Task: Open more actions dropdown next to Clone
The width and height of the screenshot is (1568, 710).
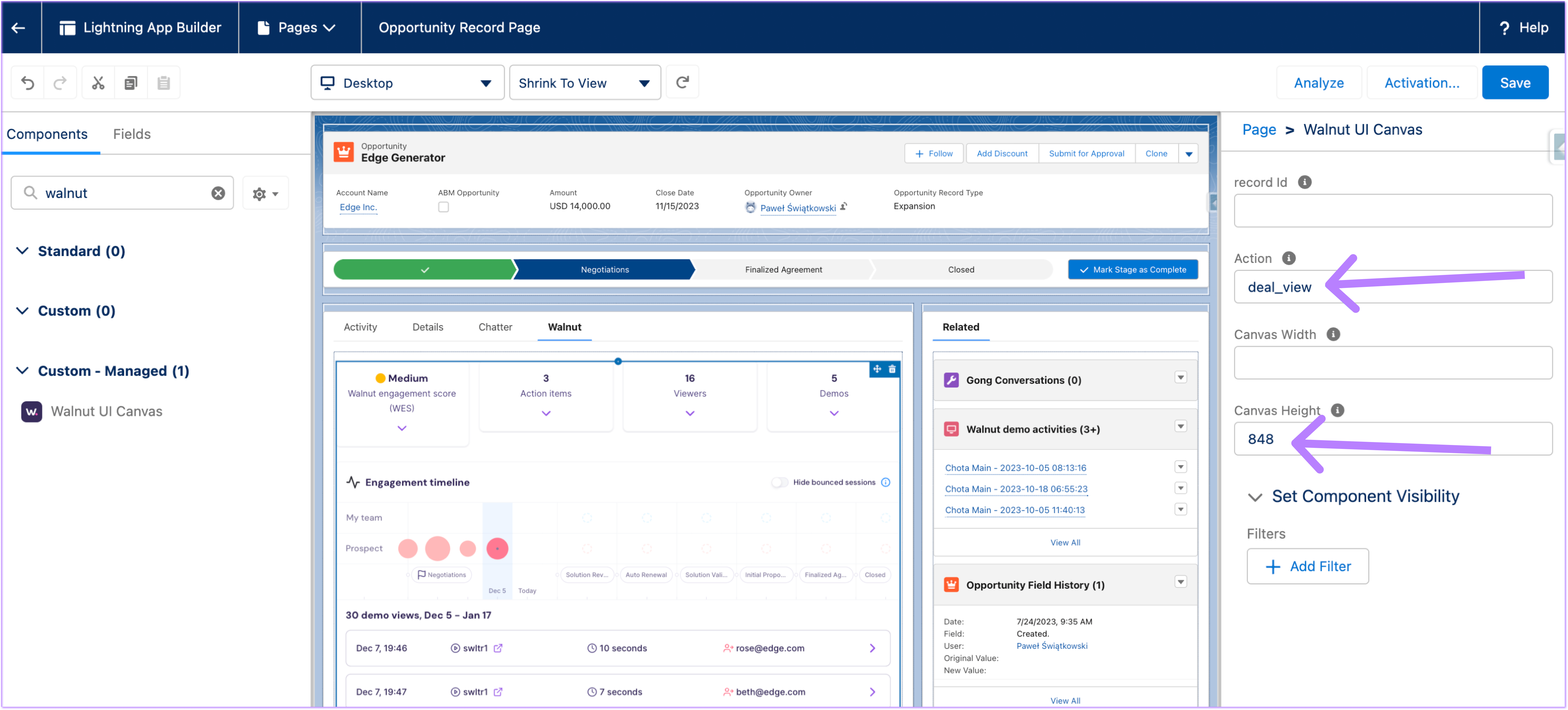Action: (x=1188, y=154)
